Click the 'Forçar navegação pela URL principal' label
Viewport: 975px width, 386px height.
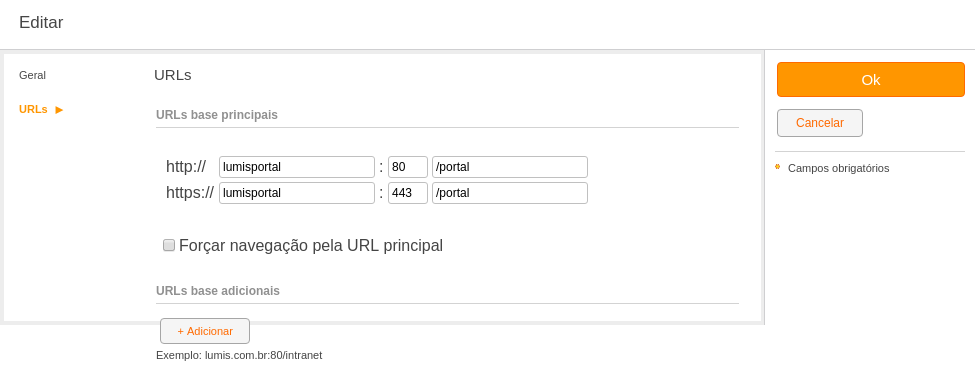coord(311,246)
